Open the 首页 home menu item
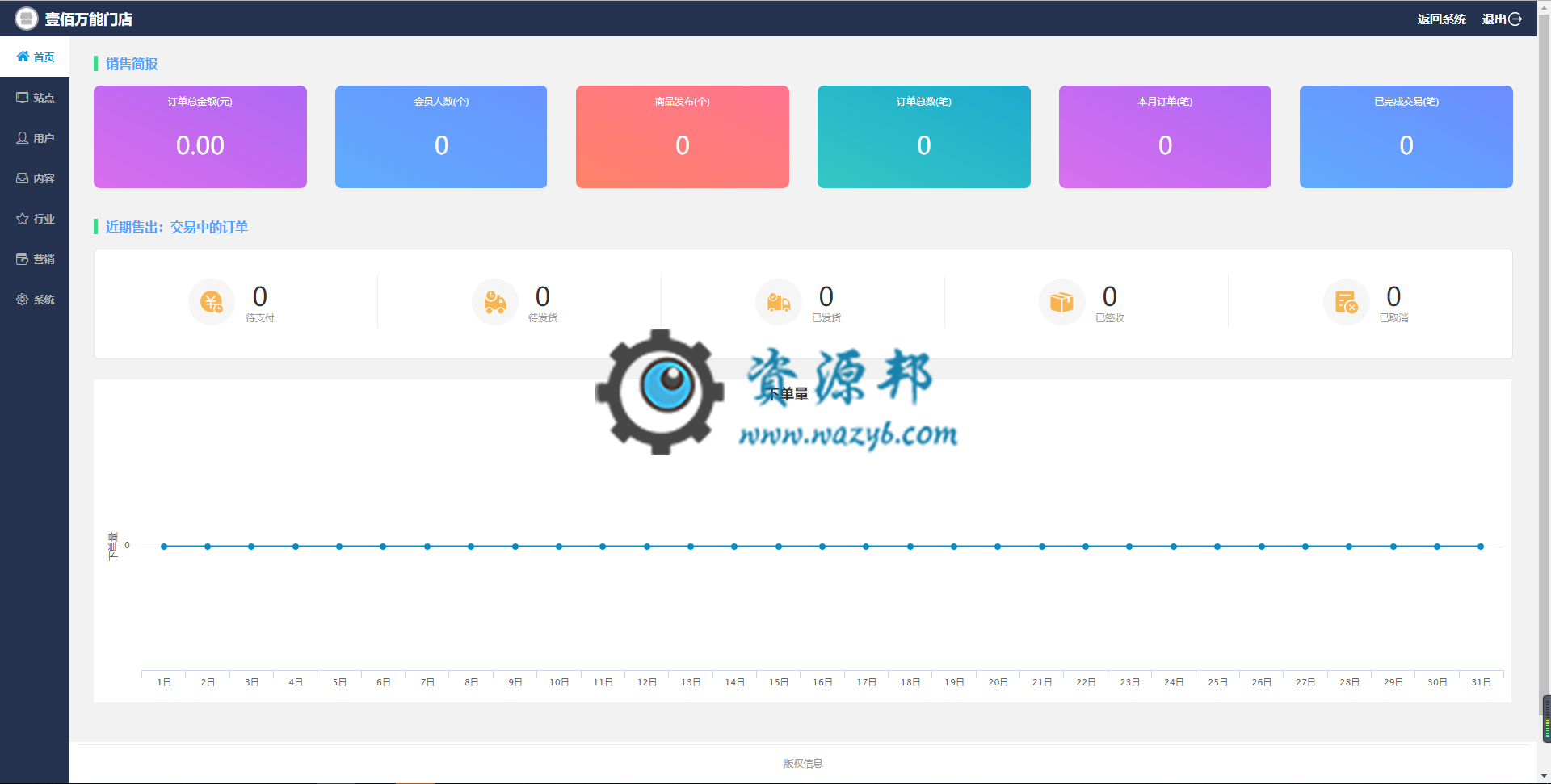Image resolution: width=1551 pixels, height=784 pixels. coord(35,57)
